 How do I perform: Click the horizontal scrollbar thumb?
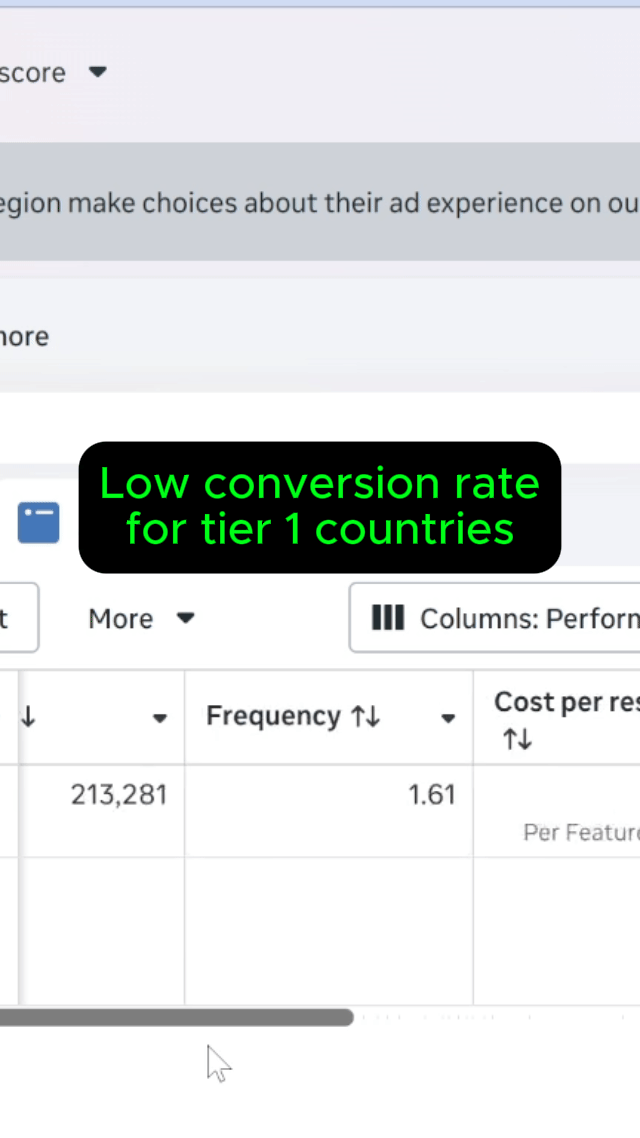point(175,1017)
